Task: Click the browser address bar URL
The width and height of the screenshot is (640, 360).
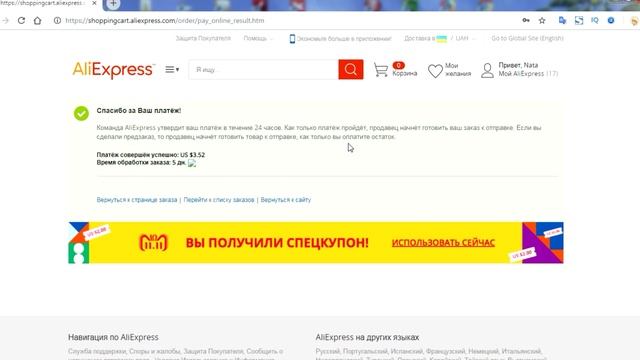Action: [x=165, y=20]
